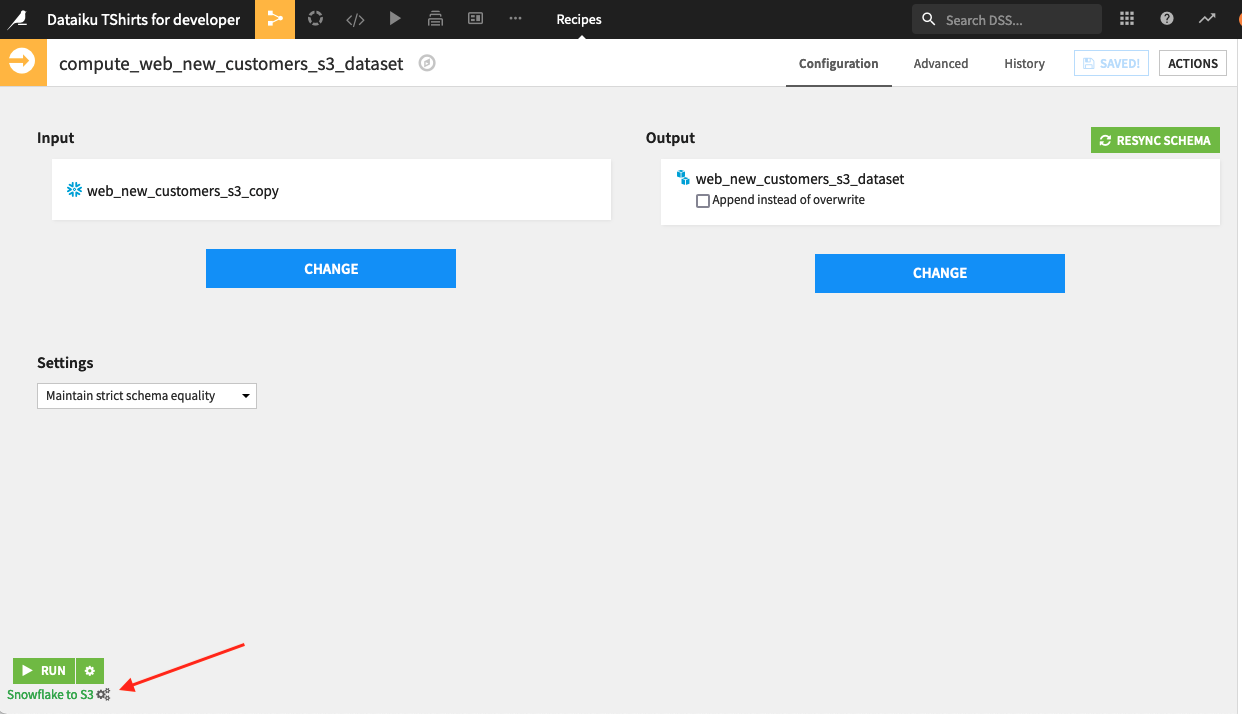Viewport: 1242px width, 714px height.
Task: Open the History tab
Action: [x=1024, y=63]
